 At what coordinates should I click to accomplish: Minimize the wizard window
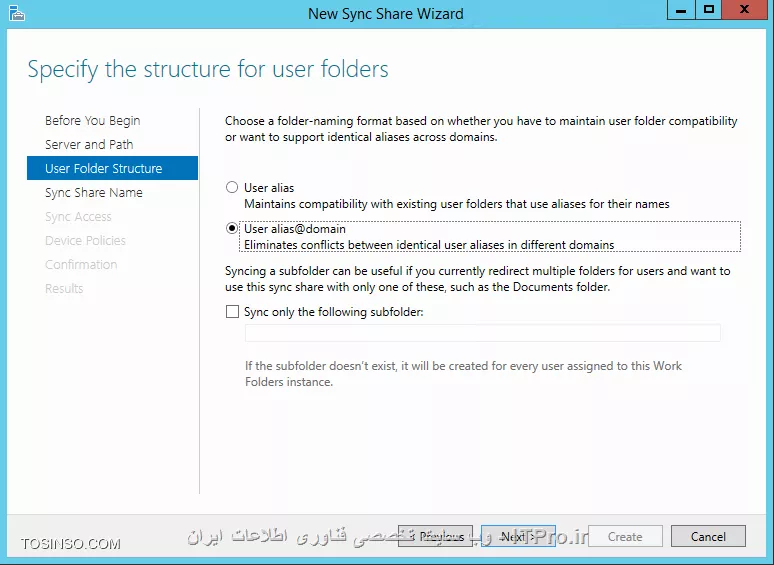click(x=681, y=10)
